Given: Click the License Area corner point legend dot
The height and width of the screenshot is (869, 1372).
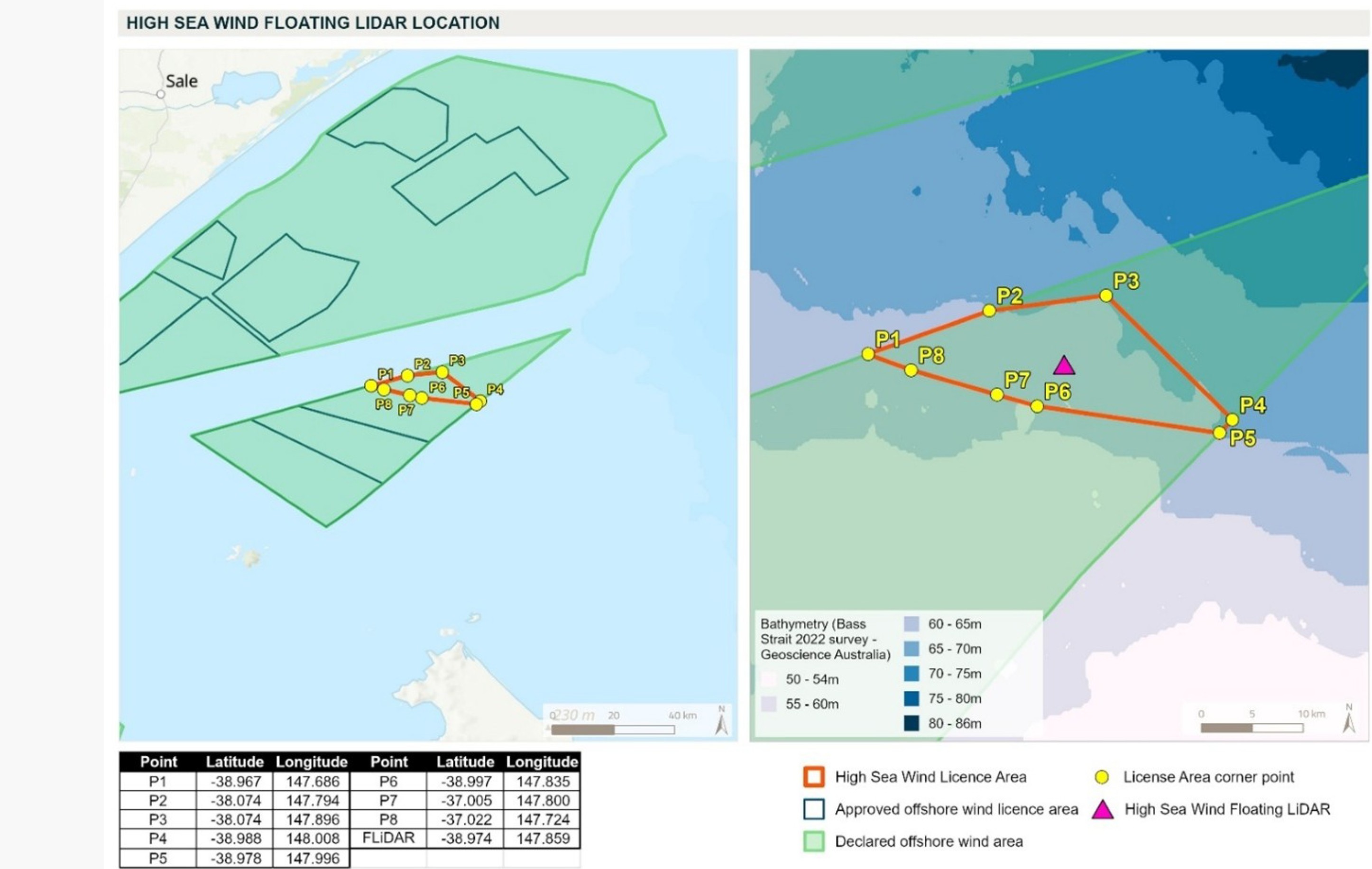Looking at the screenshot, I should [x=1102, y=778].
